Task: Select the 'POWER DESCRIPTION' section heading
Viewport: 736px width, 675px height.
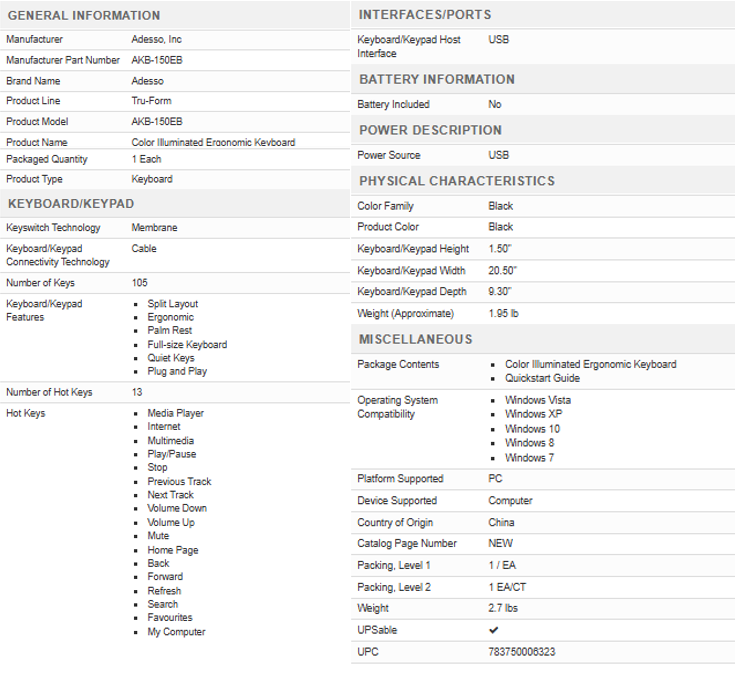Action: 430,130
